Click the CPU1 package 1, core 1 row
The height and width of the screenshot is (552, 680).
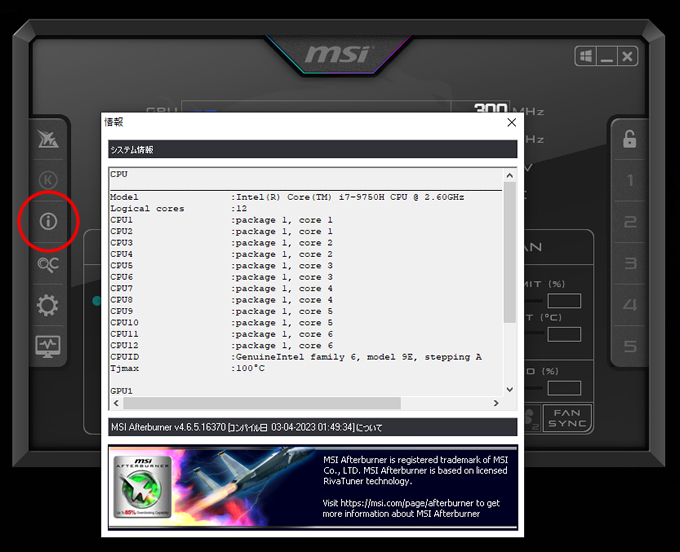(221, 220)
